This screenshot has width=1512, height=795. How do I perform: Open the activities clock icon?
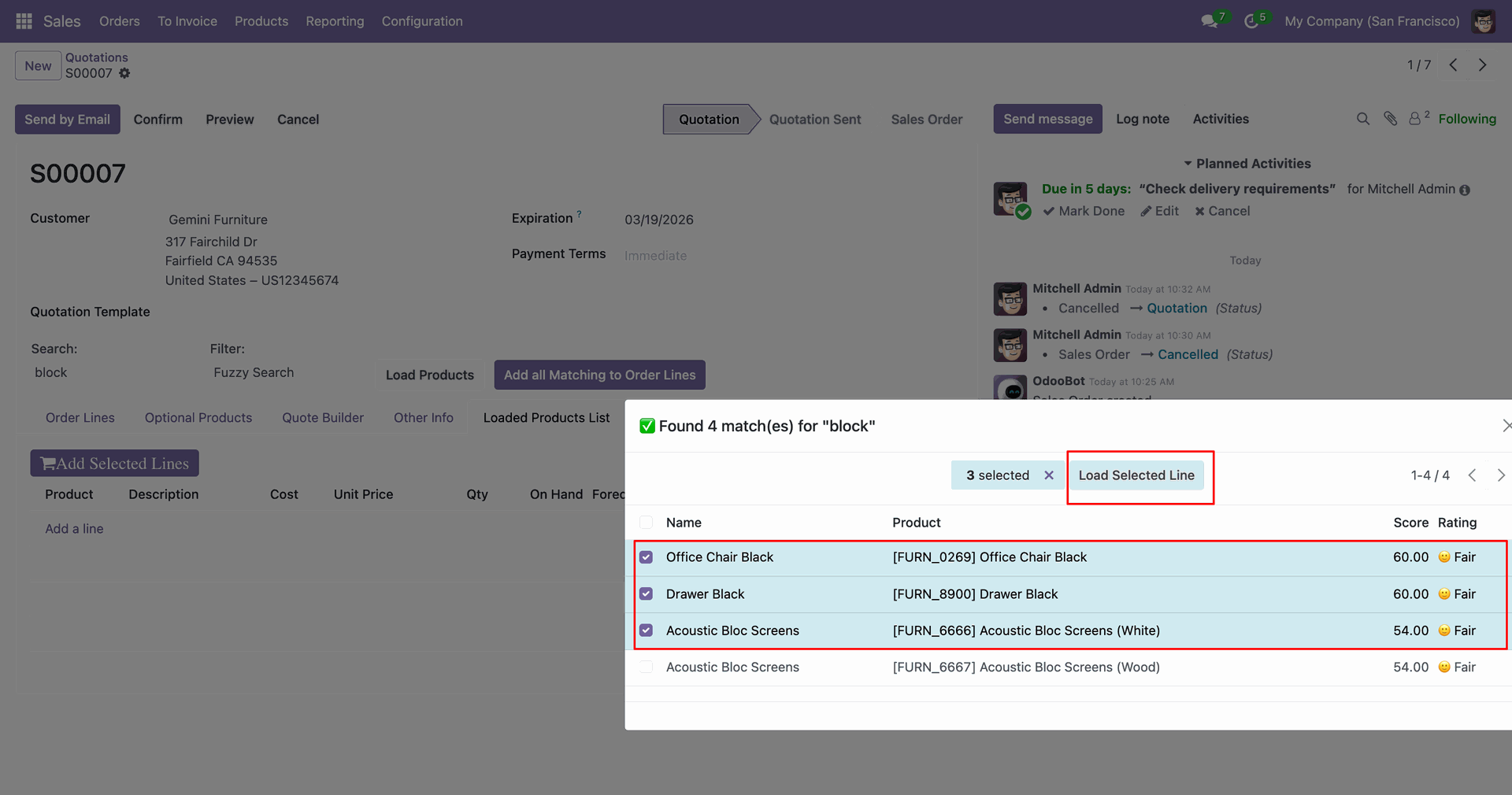tap(1251, 21)
